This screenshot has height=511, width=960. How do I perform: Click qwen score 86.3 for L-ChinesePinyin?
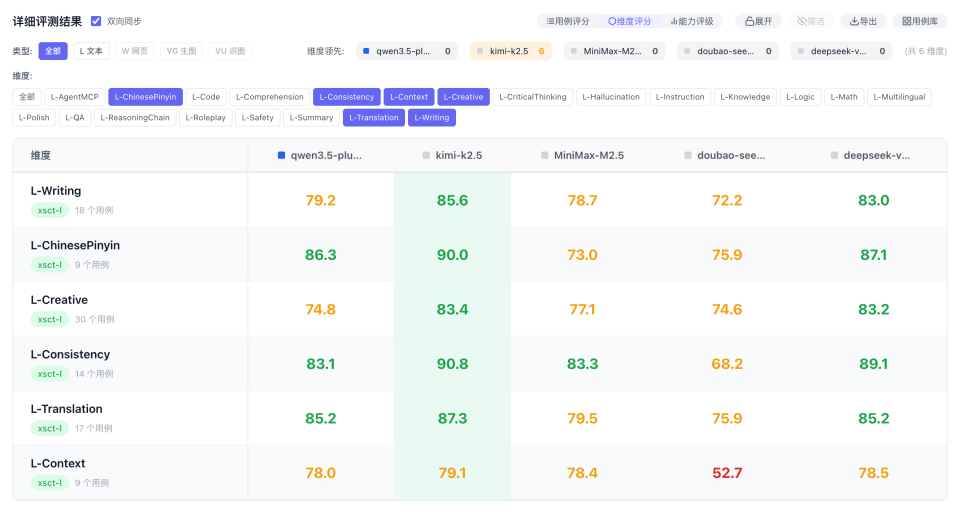click(321, 255)
